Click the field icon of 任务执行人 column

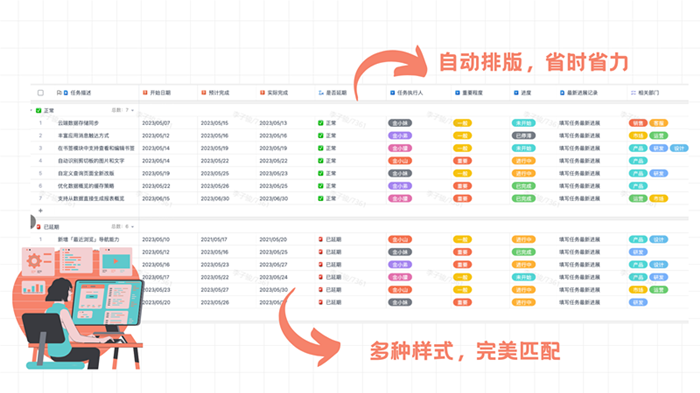point(392,93)
